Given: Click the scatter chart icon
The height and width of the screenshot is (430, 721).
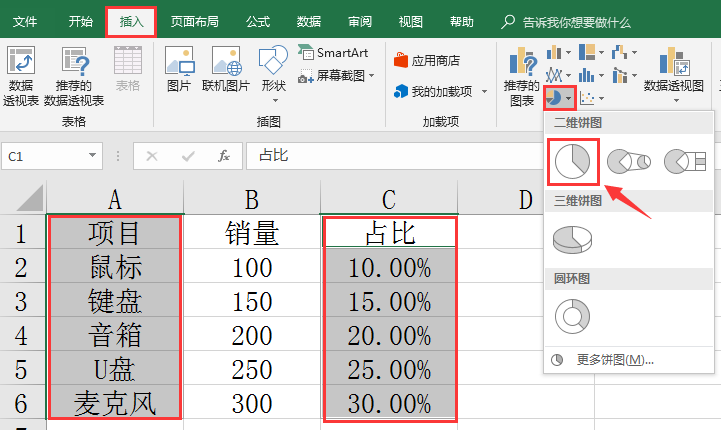Looking at the screenshot, I should click(x=587, y=98).
